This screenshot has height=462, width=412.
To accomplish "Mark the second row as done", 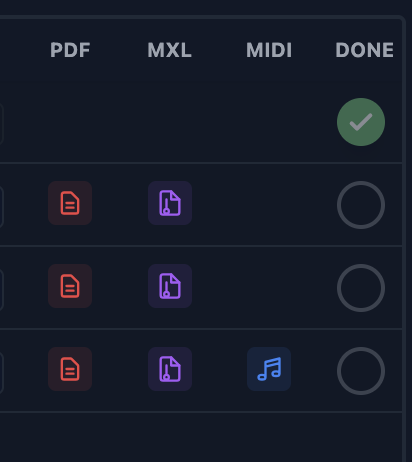I will 361,205.
